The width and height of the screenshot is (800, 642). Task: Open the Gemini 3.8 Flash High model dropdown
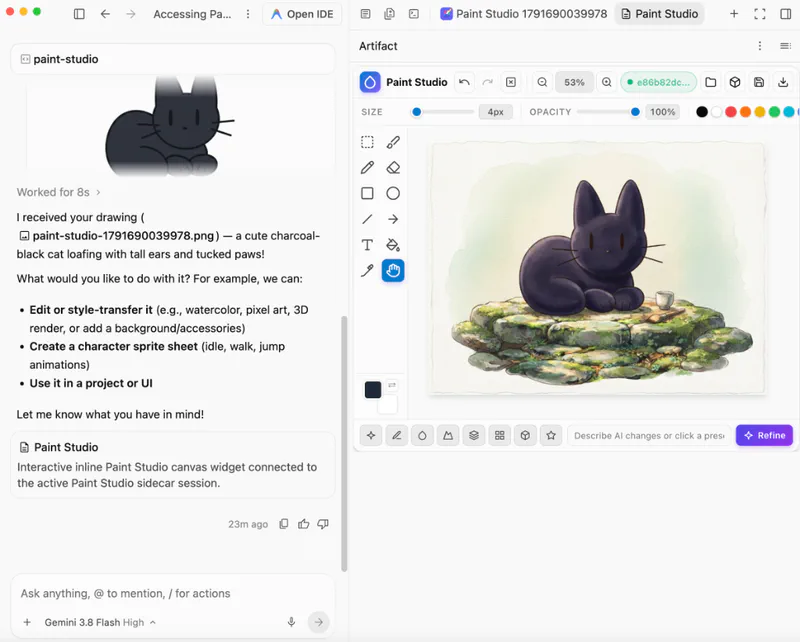click(x=99, y=623)
